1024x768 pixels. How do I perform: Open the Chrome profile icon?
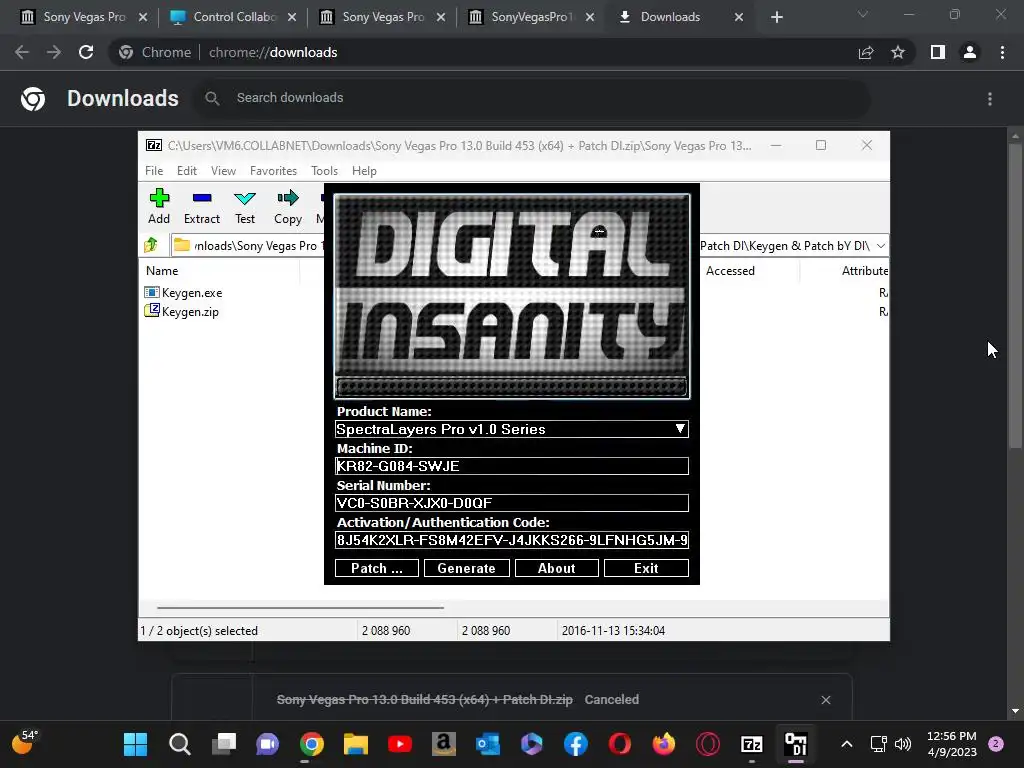[x=970, y=52]
